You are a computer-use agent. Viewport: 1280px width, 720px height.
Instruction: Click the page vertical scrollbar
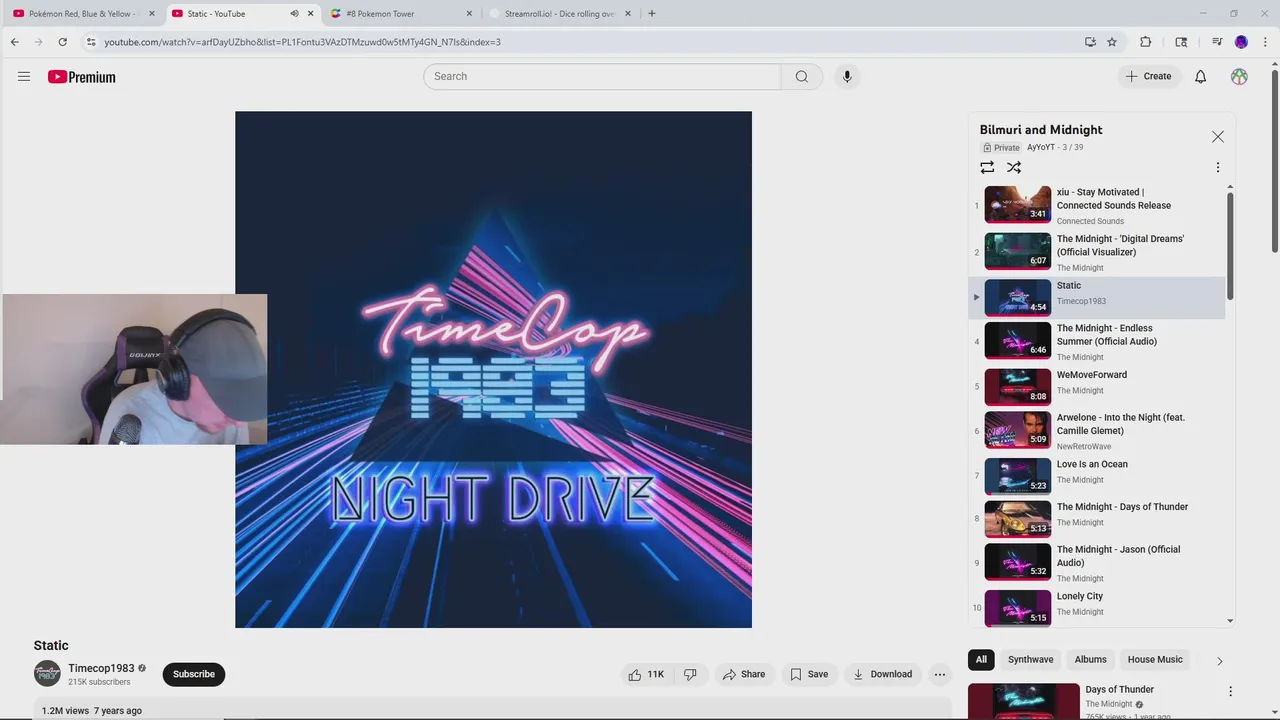coord(1274,160)
